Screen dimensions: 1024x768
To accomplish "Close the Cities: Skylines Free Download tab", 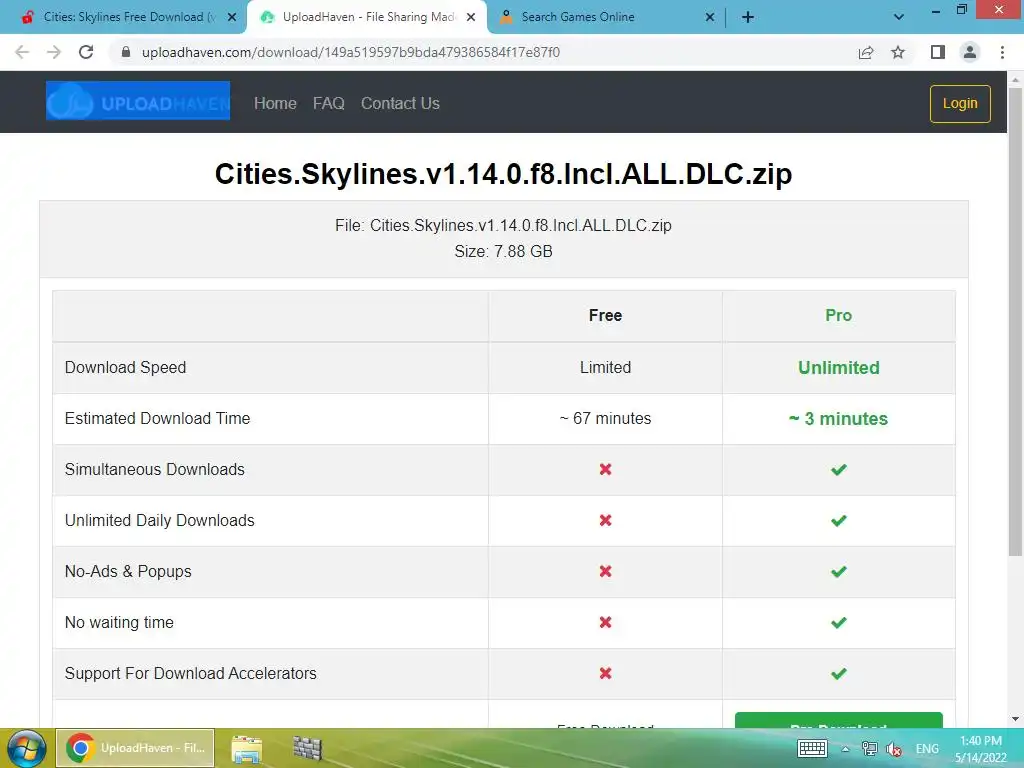I will 232,17.
